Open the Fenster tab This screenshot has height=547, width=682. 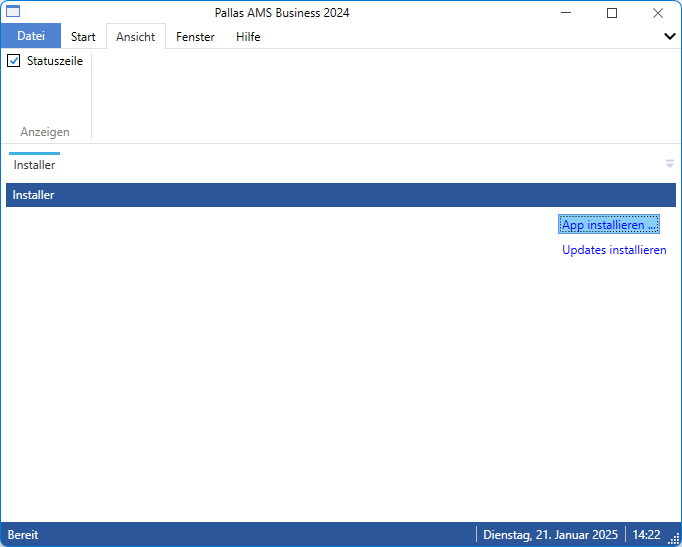click(195, 37)
